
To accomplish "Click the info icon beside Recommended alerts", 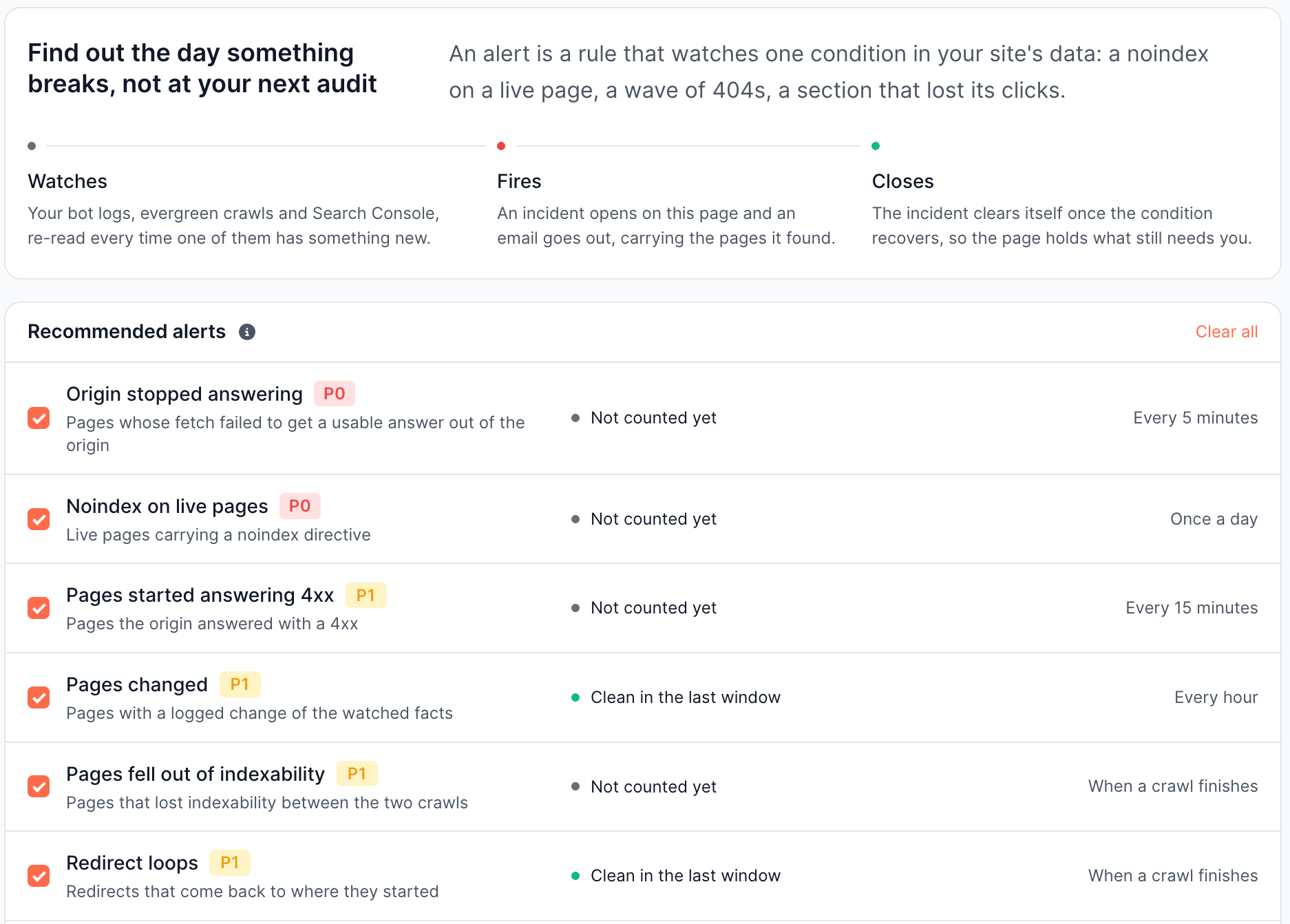I will 247,332.
